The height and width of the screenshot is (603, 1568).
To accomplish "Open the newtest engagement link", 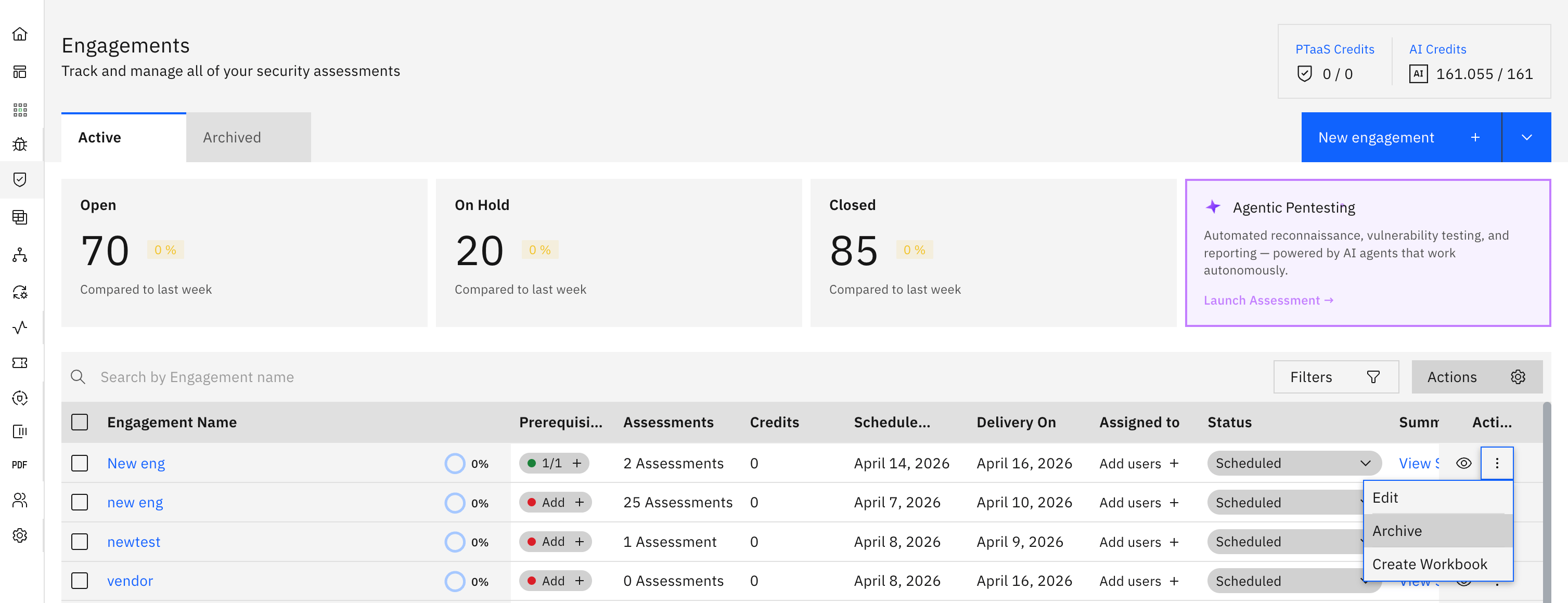I will 134,542.
